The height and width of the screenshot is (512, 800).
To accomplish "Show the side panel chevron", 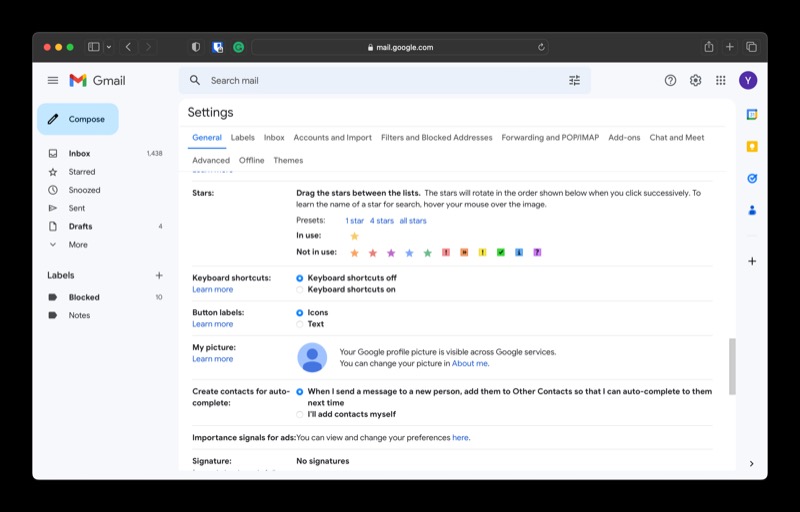I will click(x=752, y=464).
